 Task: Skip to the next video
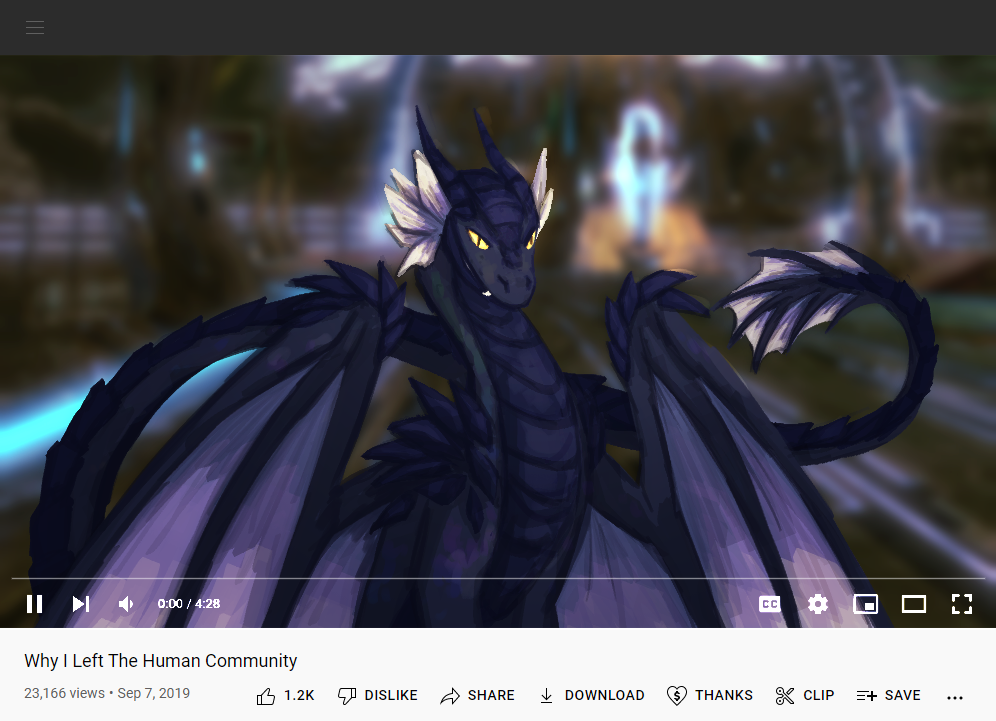81,604
